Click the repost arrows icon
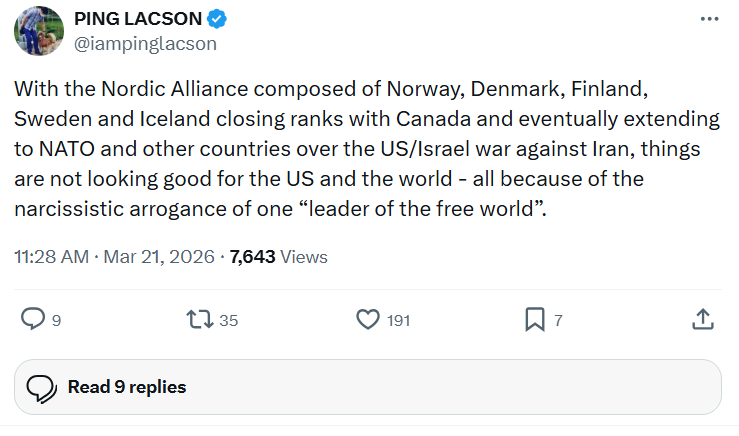739x436 pixels. (x=199, y=319)
